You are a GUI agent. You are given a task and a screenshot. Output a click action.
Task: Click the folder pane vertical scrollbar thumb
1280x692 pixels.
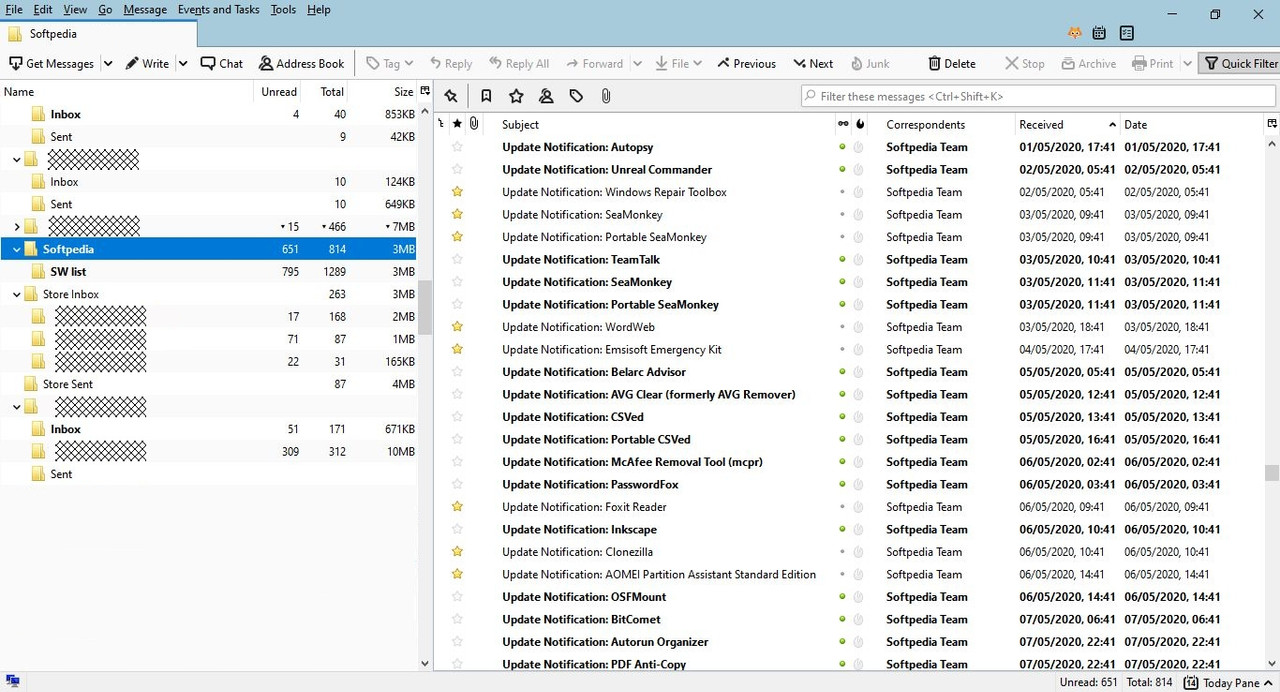[424, 307]
